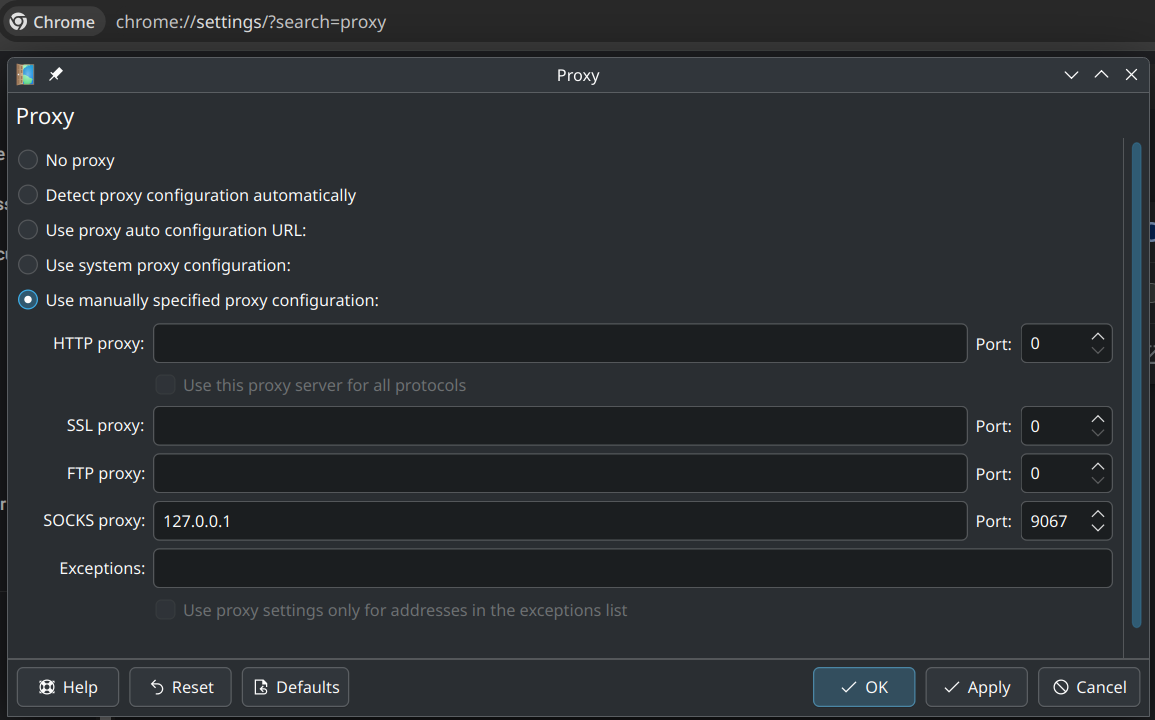Focus the FTP proxy address field

(560, 473)
